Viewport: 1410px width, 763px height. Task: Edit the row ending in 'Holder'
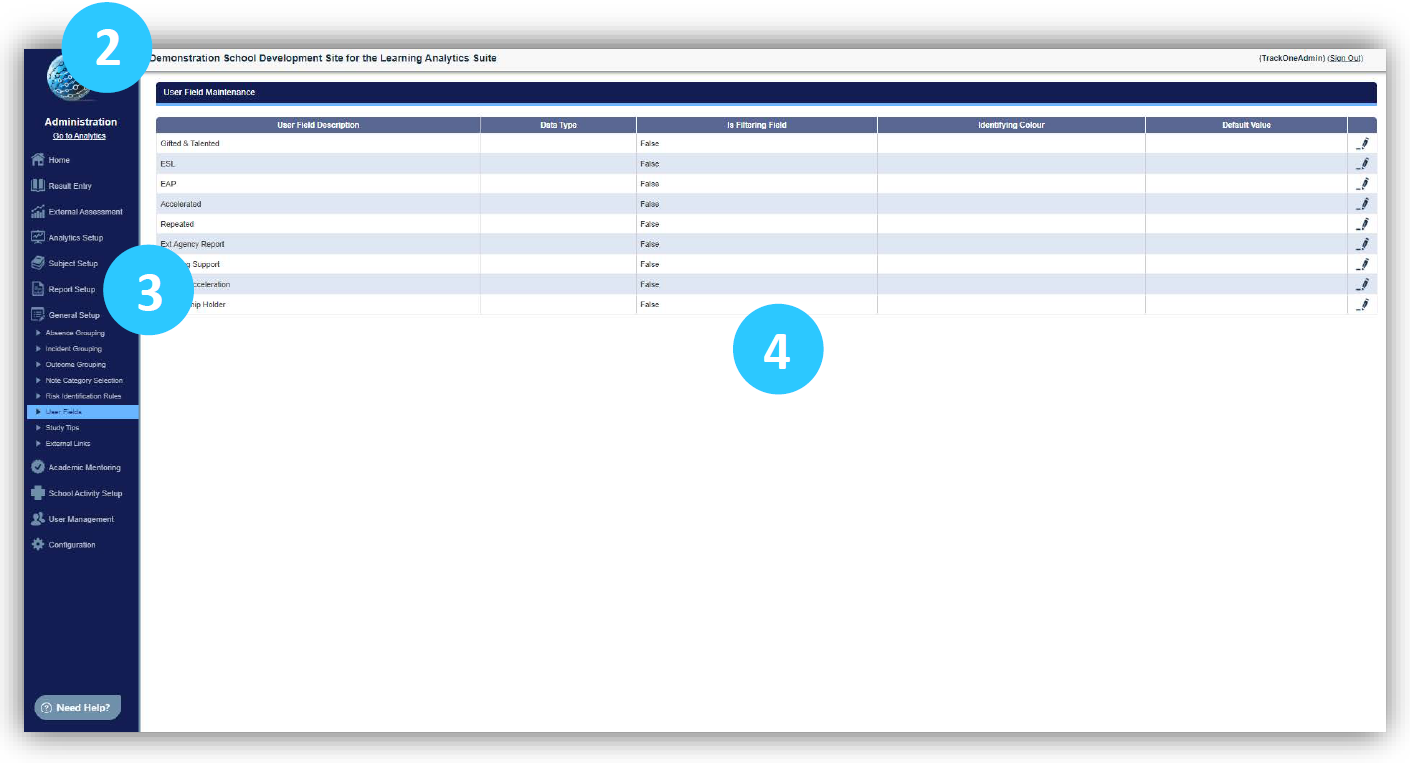pyautogui.click(x=1362, y=304)
